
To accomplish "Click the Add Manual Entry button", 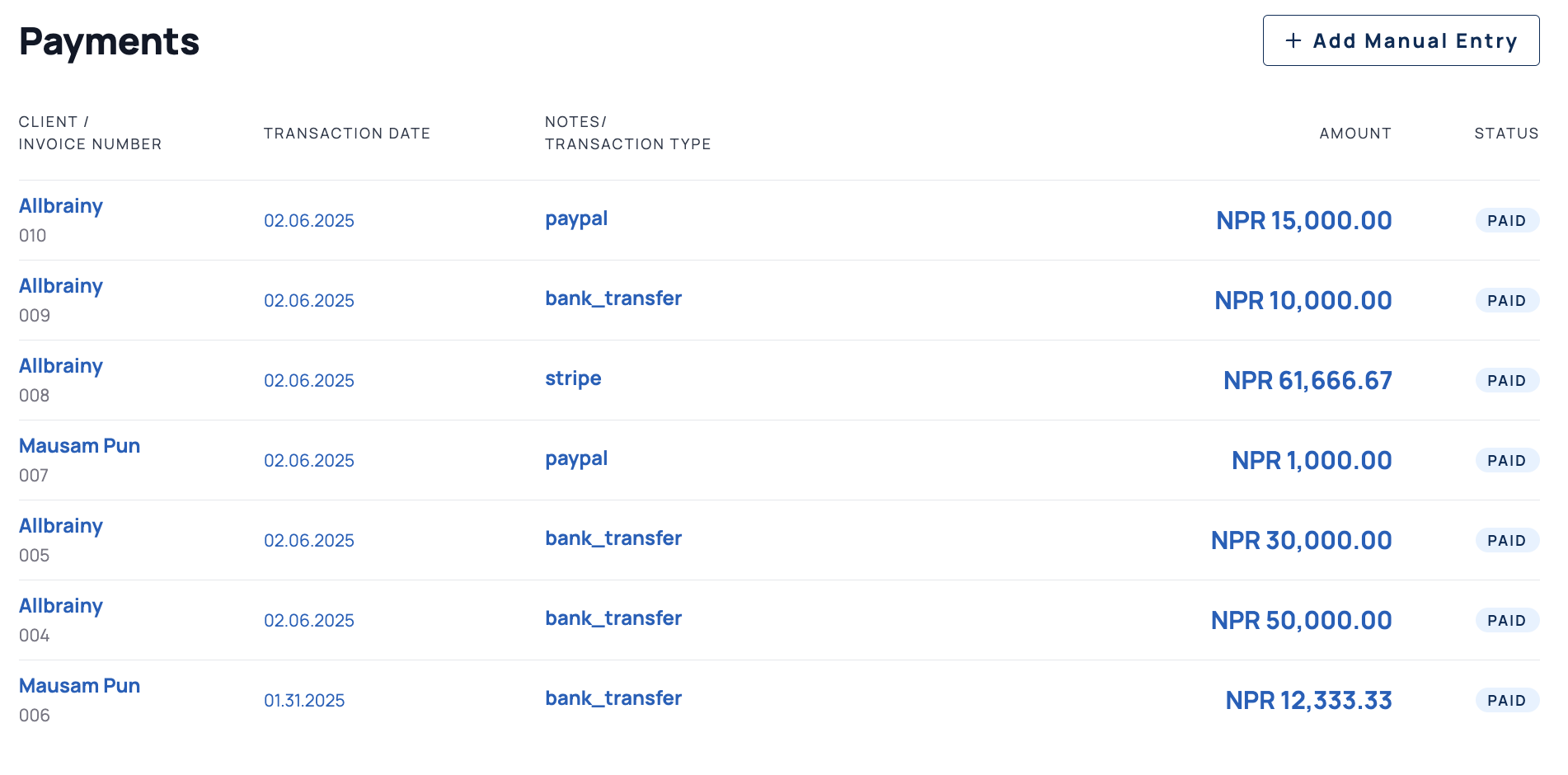I will (1401, 40).
